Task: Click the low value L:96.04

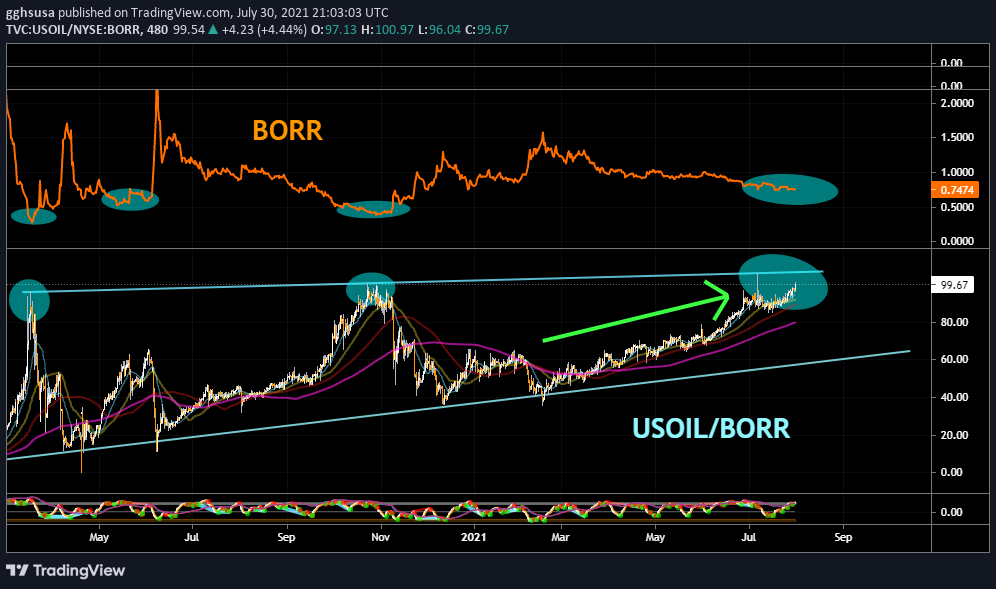Action: 439,30
